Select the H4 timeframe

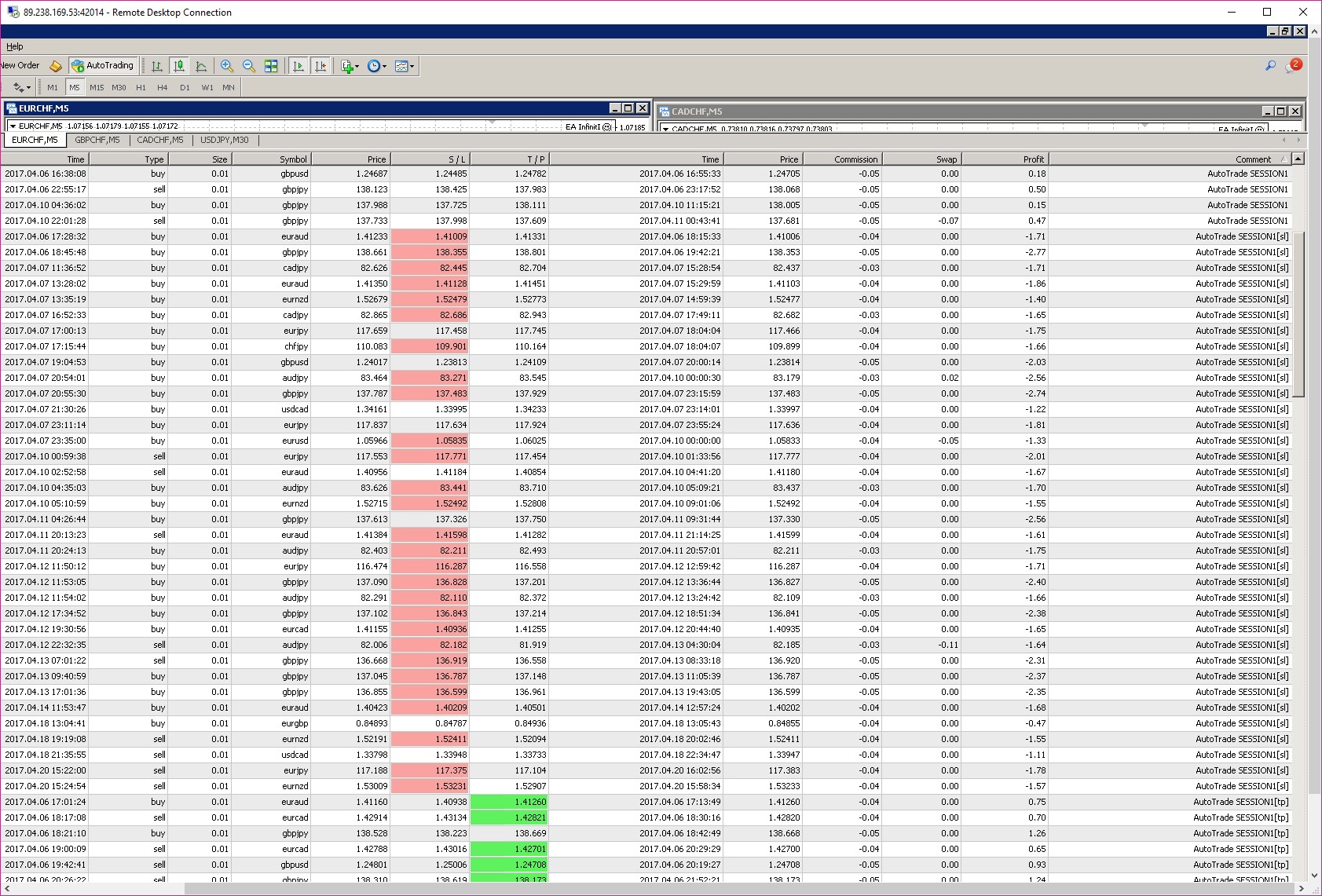(163, 87)
